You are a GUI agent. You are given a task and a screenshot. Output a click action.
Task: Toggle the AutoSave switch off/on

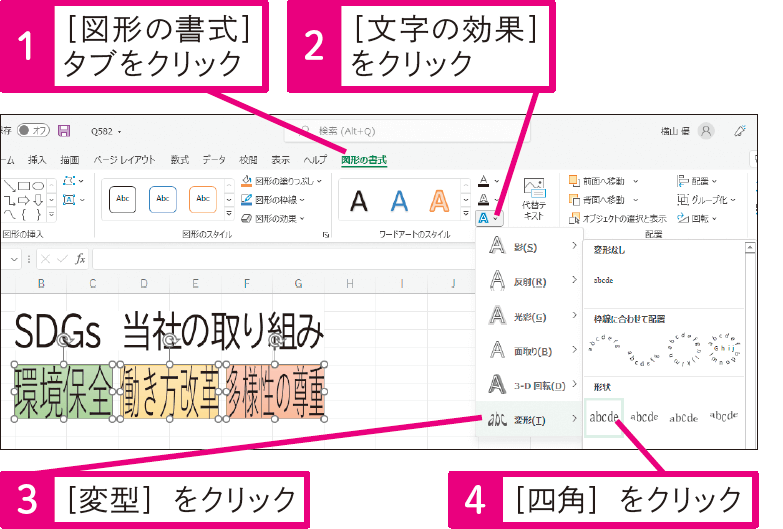click(33, 131)
